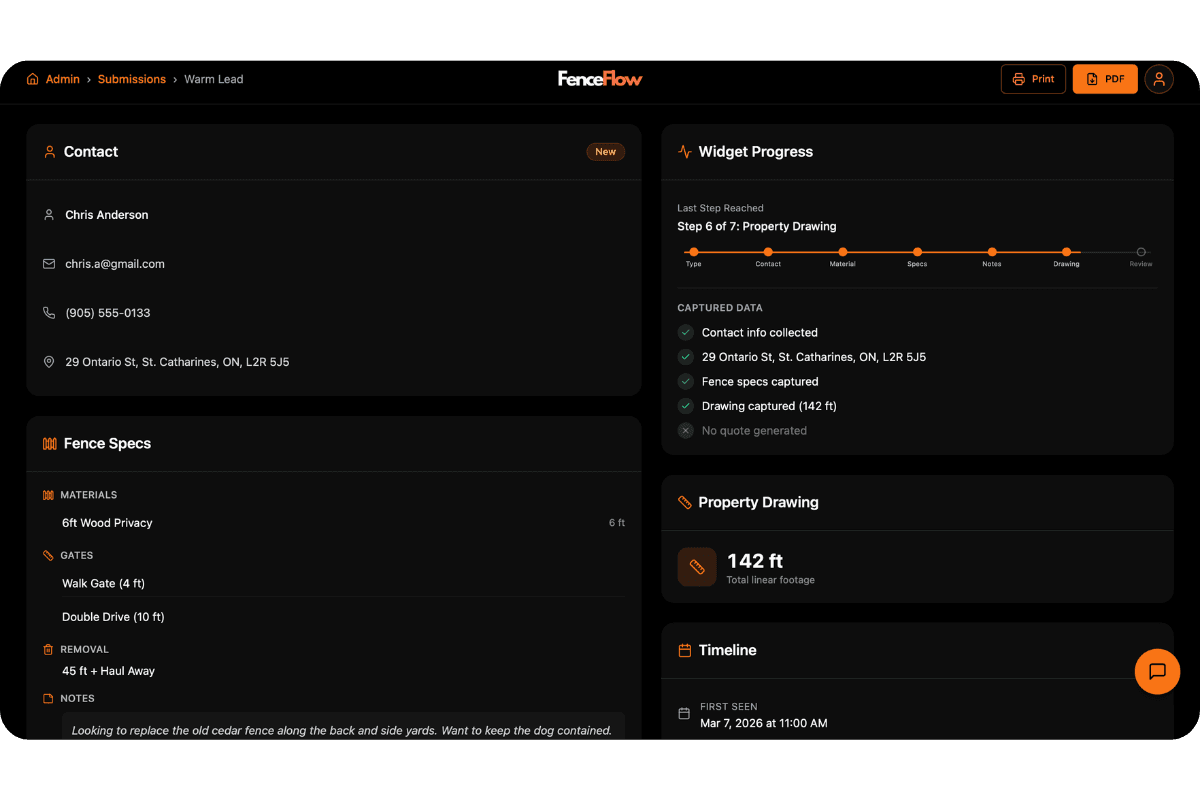The height and width of the screenshot is (800, 1200).
Task: Click checkmark beside Contact info collected
Action: [686, 332]
